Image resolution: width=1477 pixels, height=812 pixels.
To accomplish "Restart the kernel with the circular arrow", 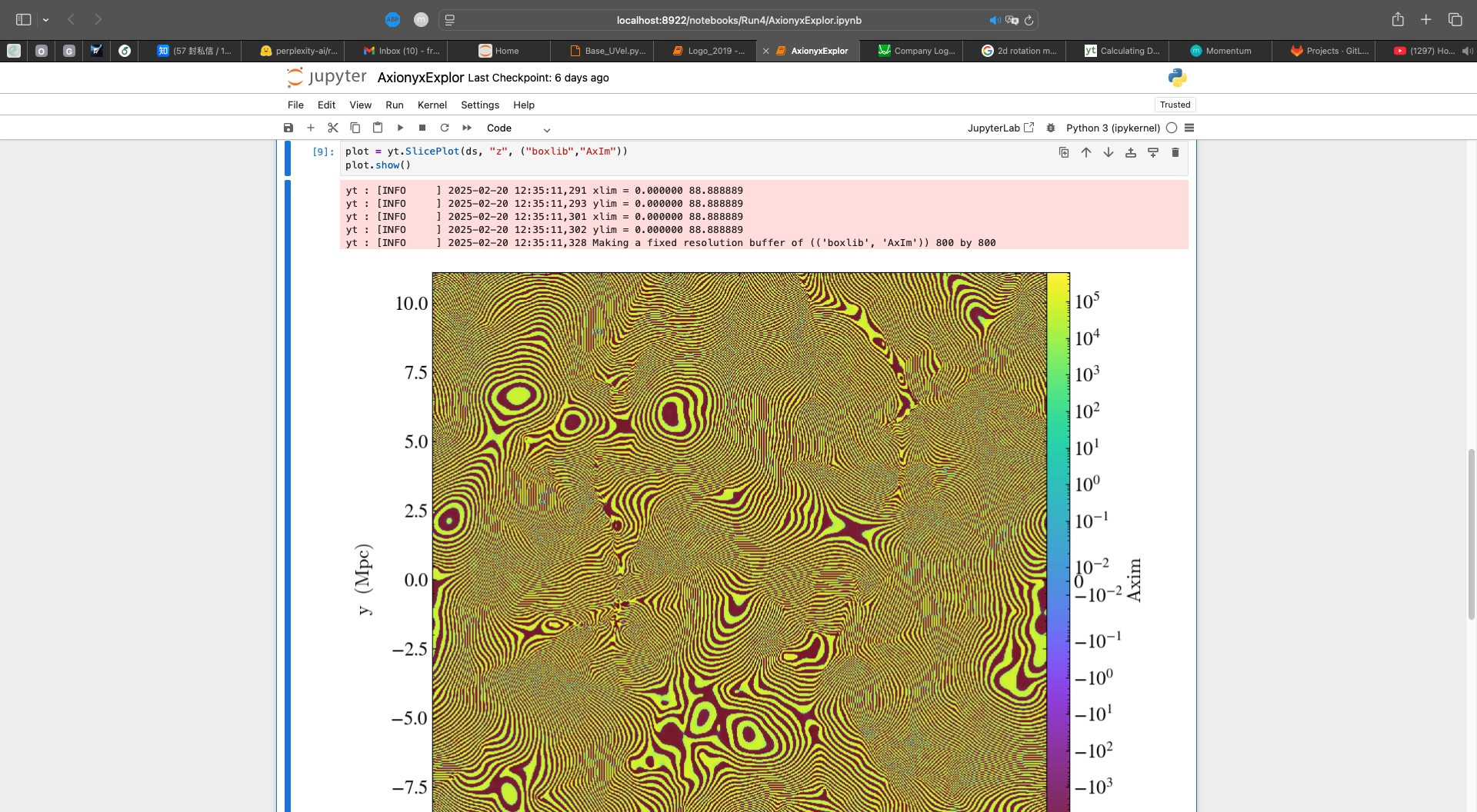I will (x=445, y=128).
